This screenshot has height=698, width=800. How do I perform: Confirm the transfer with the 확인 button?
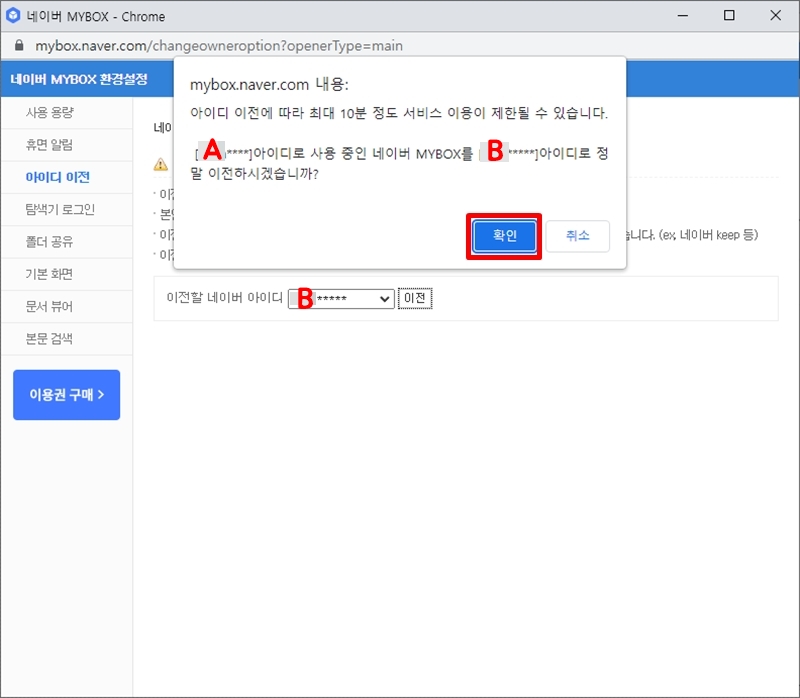(x=504, y=236)
